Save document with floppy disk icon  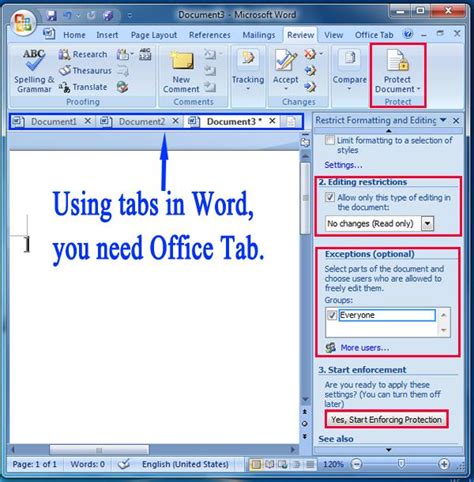tap(51, 15)
